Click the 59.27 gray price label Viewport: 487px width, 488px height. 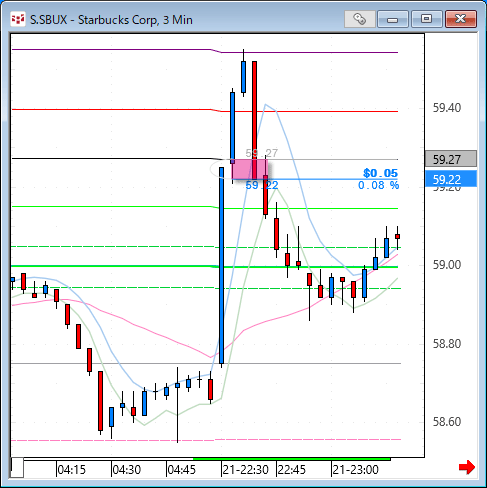(451, 159)
